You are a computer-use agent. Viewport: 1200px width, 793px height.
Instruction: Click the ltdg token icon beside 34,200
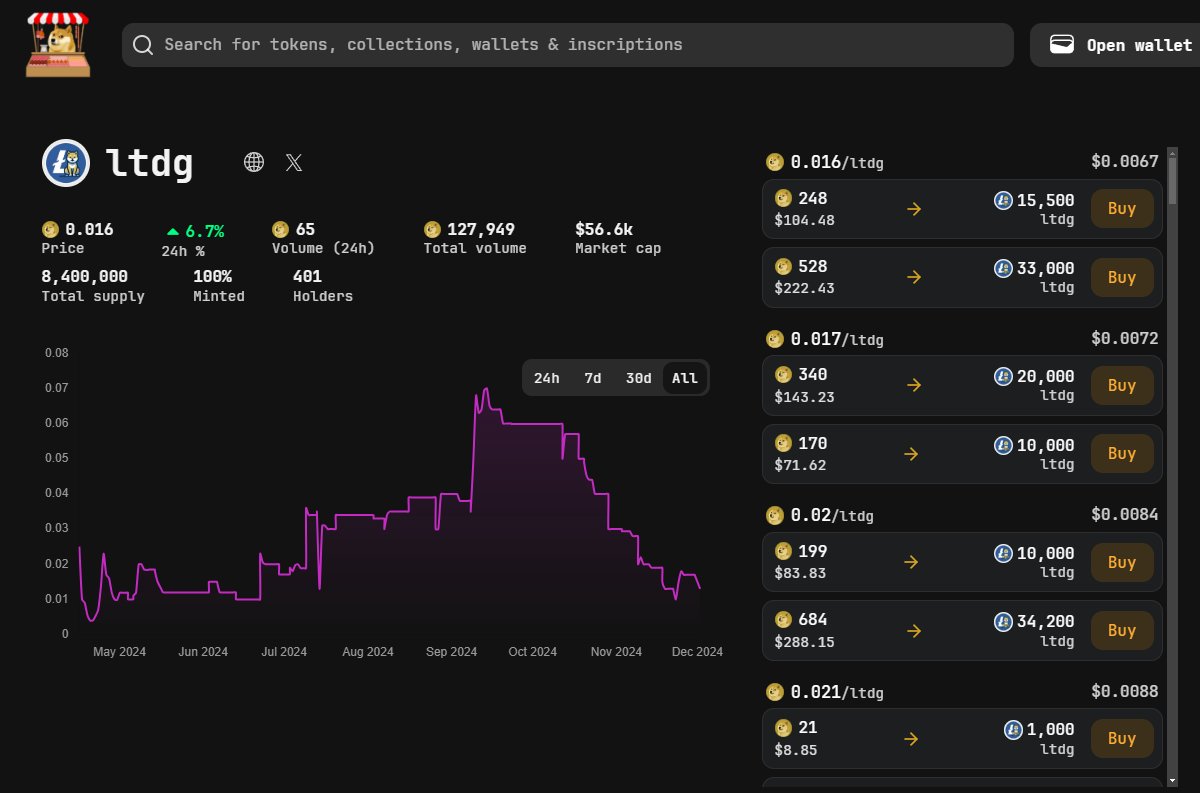(x=1003, y=621)
